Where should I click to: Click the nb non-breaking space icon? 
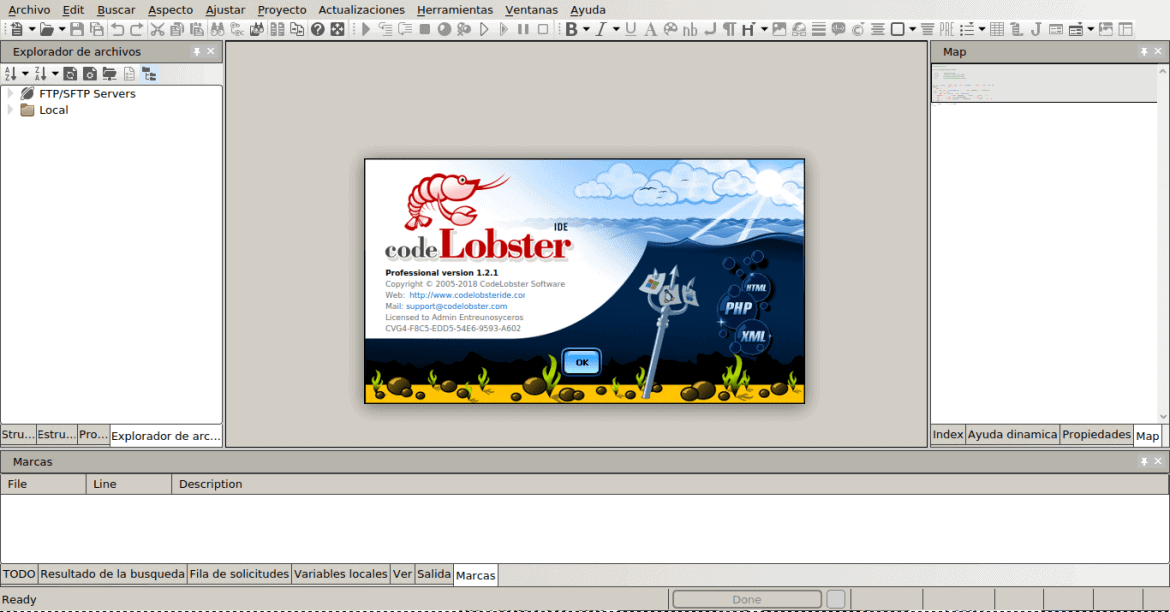coord(690,29)
